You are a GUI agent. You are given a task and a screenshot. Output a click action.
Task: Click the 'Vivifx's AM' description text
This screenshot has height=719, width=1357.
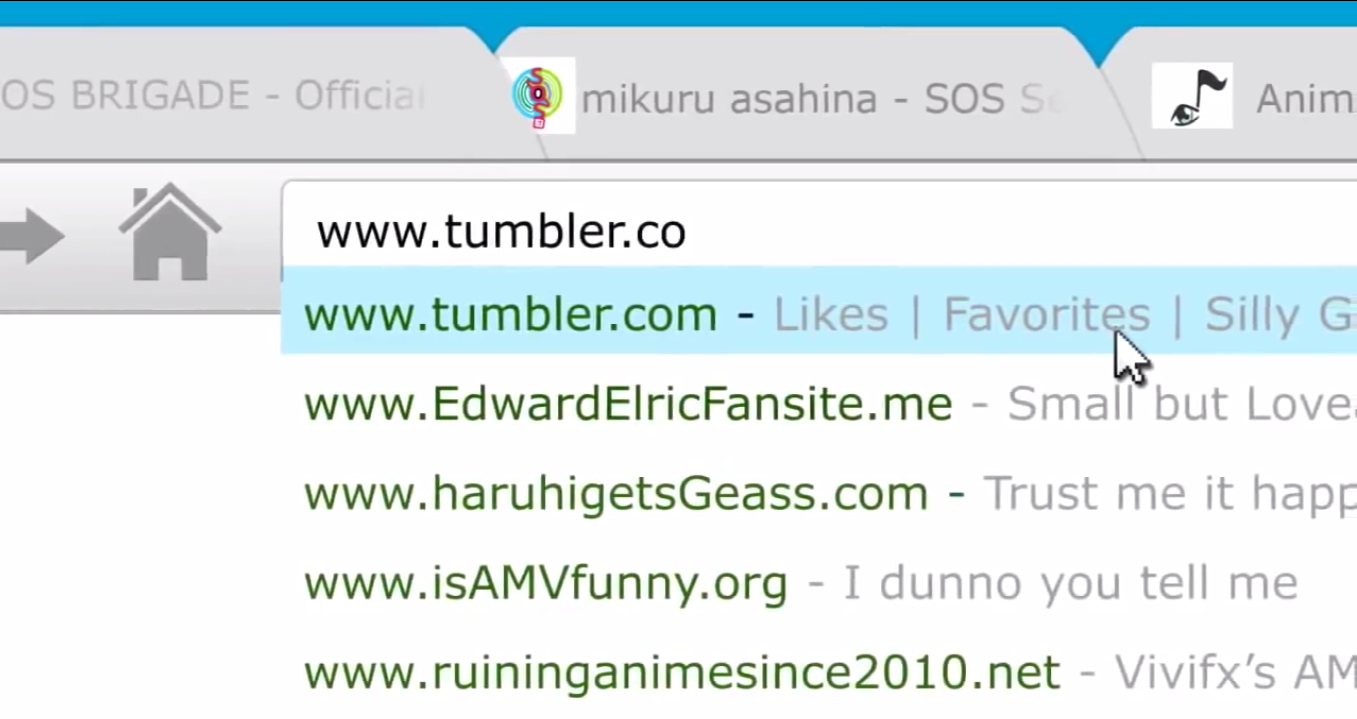pyautogui.click(x=1235, y=672)
